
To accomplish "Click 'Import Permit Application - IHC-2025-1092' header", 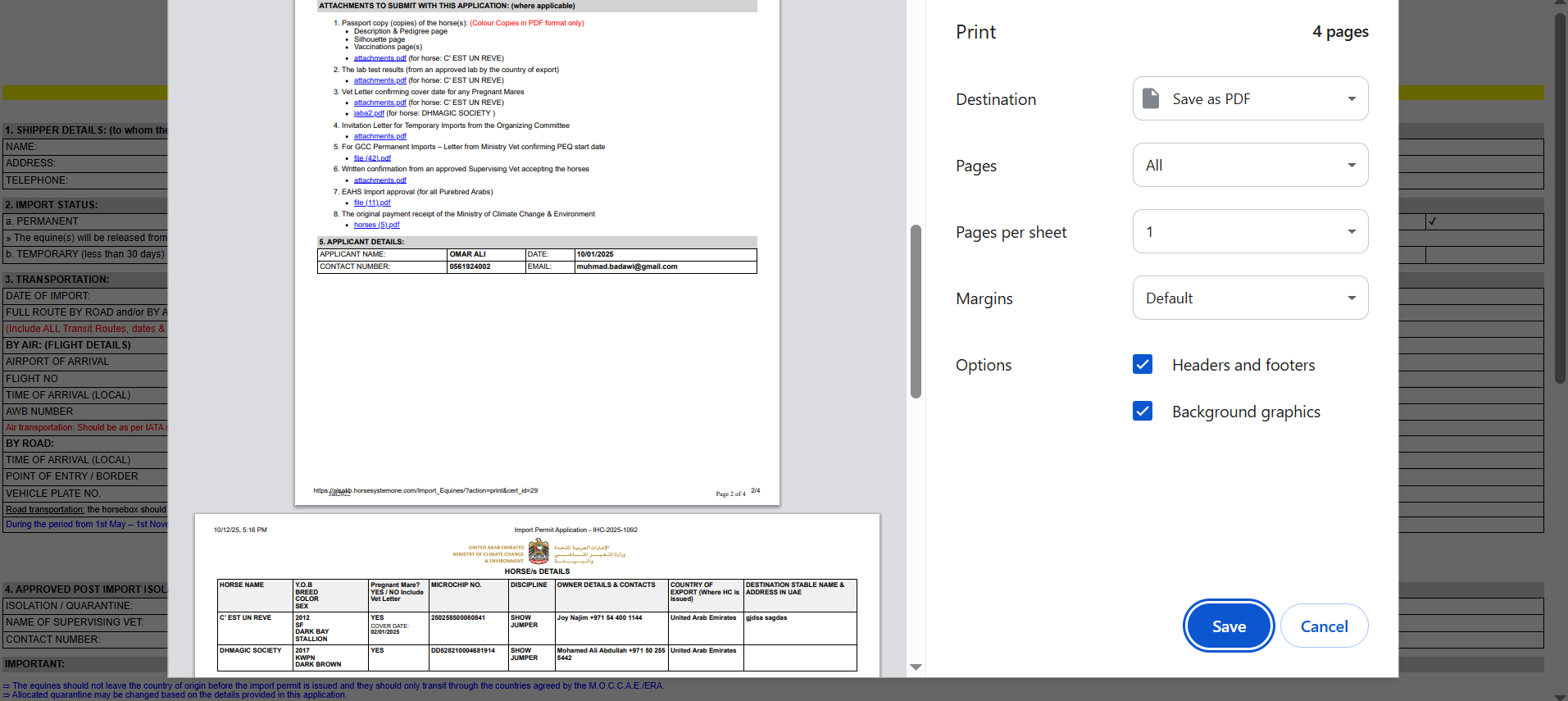I will pyautogui.click(x=575, y=530).
